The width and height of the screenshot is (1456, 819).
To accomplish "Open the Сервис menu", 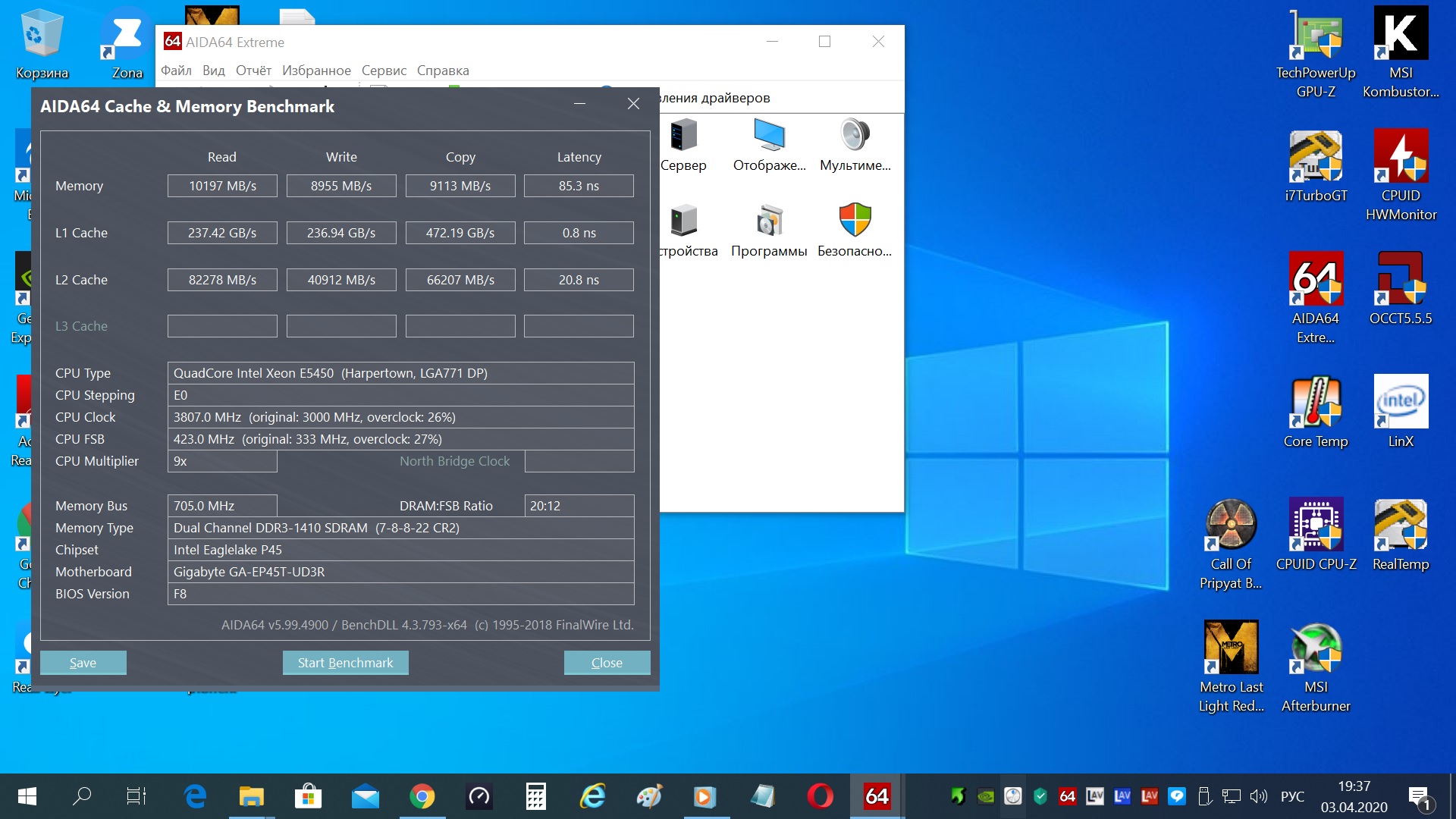I will [384, 71].
